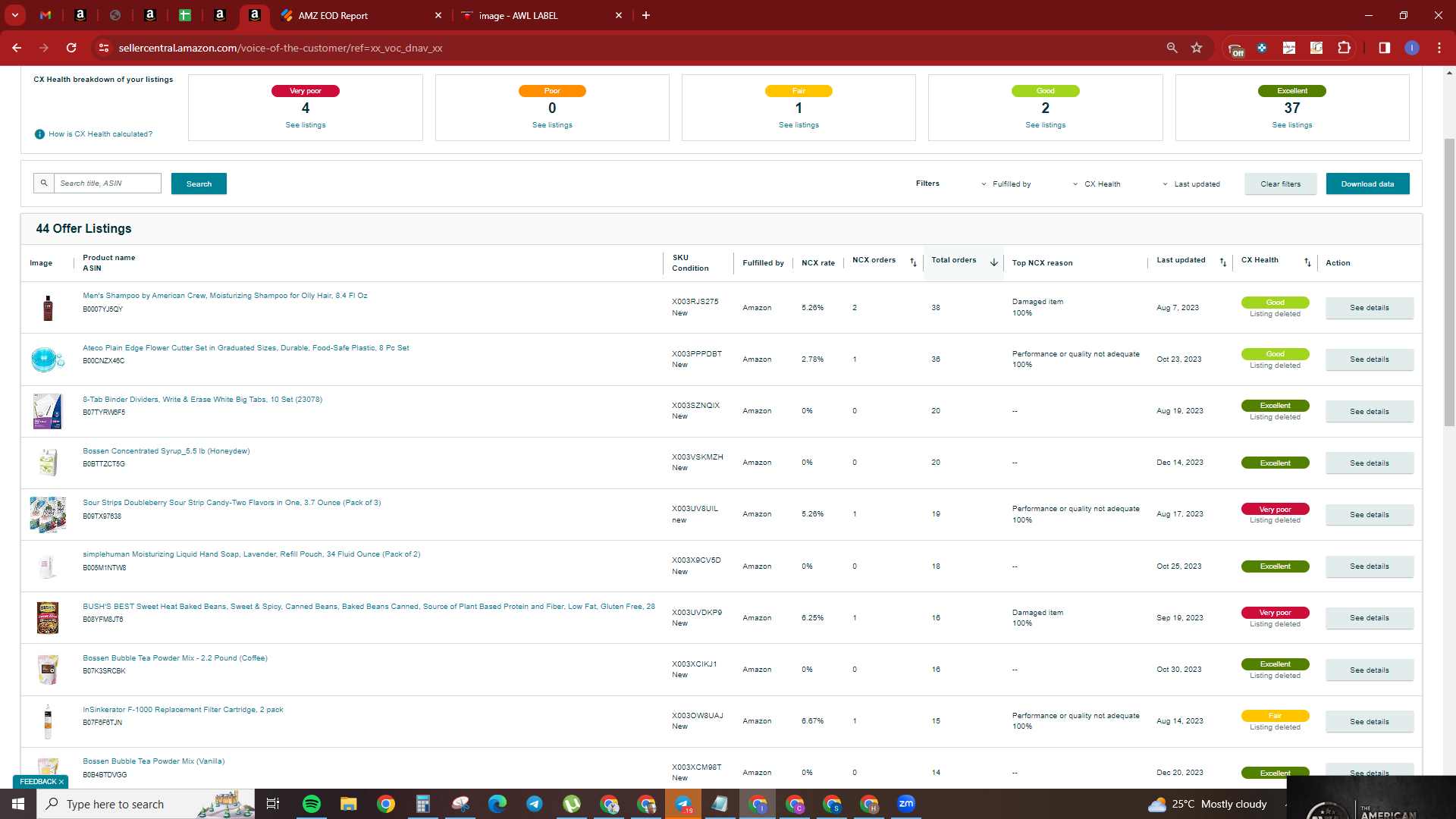
Task: Bookmark page with the star icon
Action: (x=1197, y=48)
